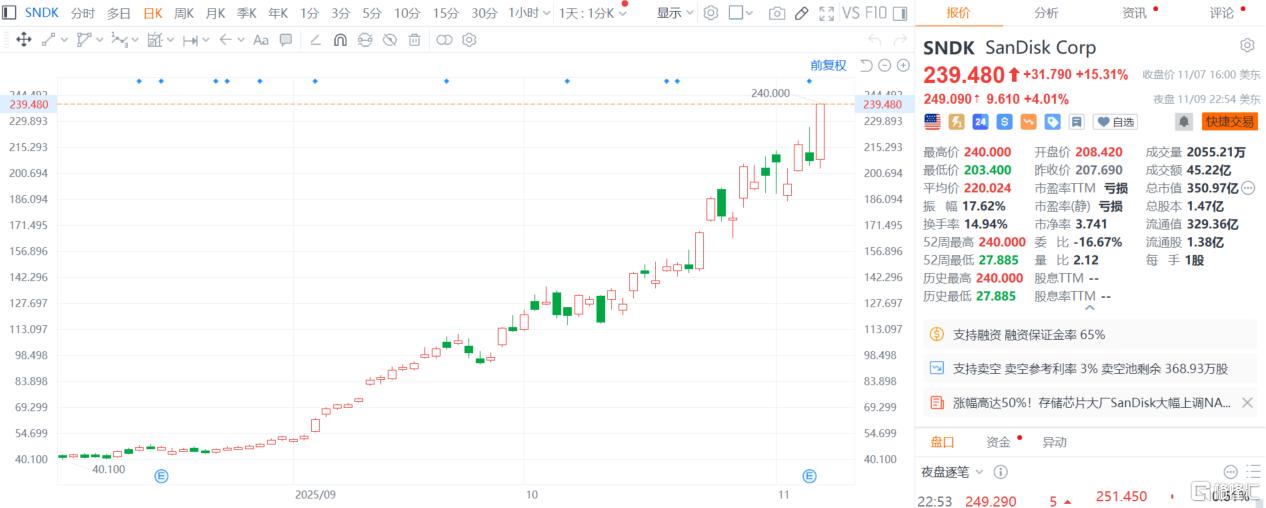Click the screenshot camera icon

point(777,13)
